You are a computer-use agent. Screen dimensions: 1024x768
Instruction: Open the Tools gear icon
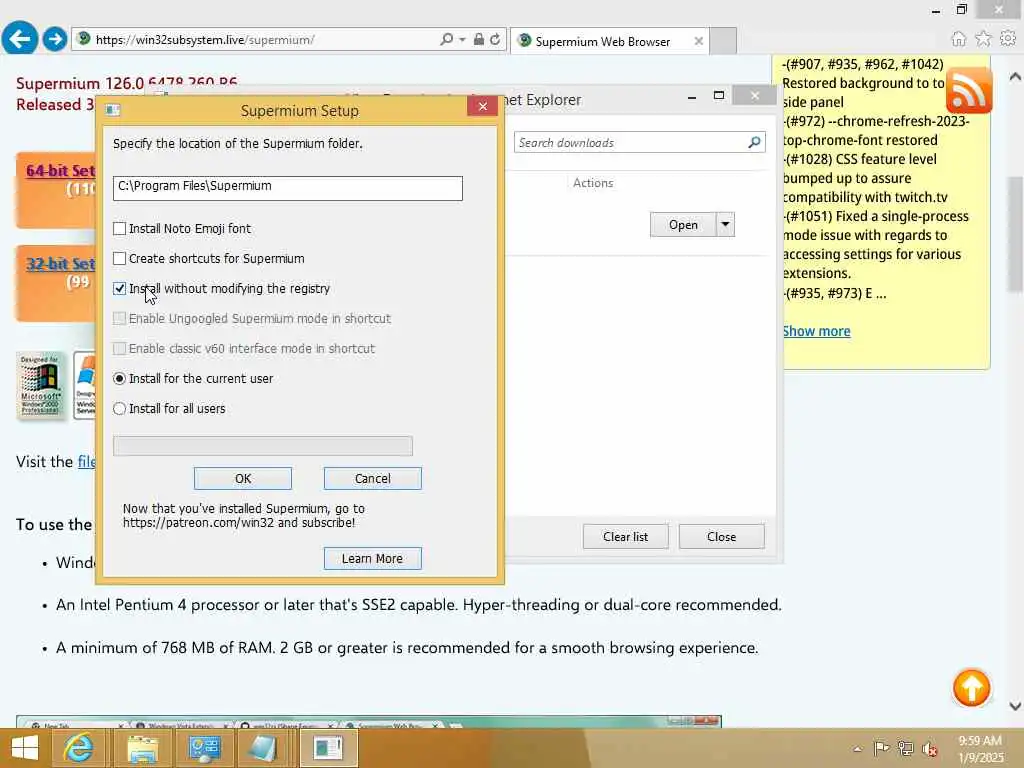point(1008,39)
